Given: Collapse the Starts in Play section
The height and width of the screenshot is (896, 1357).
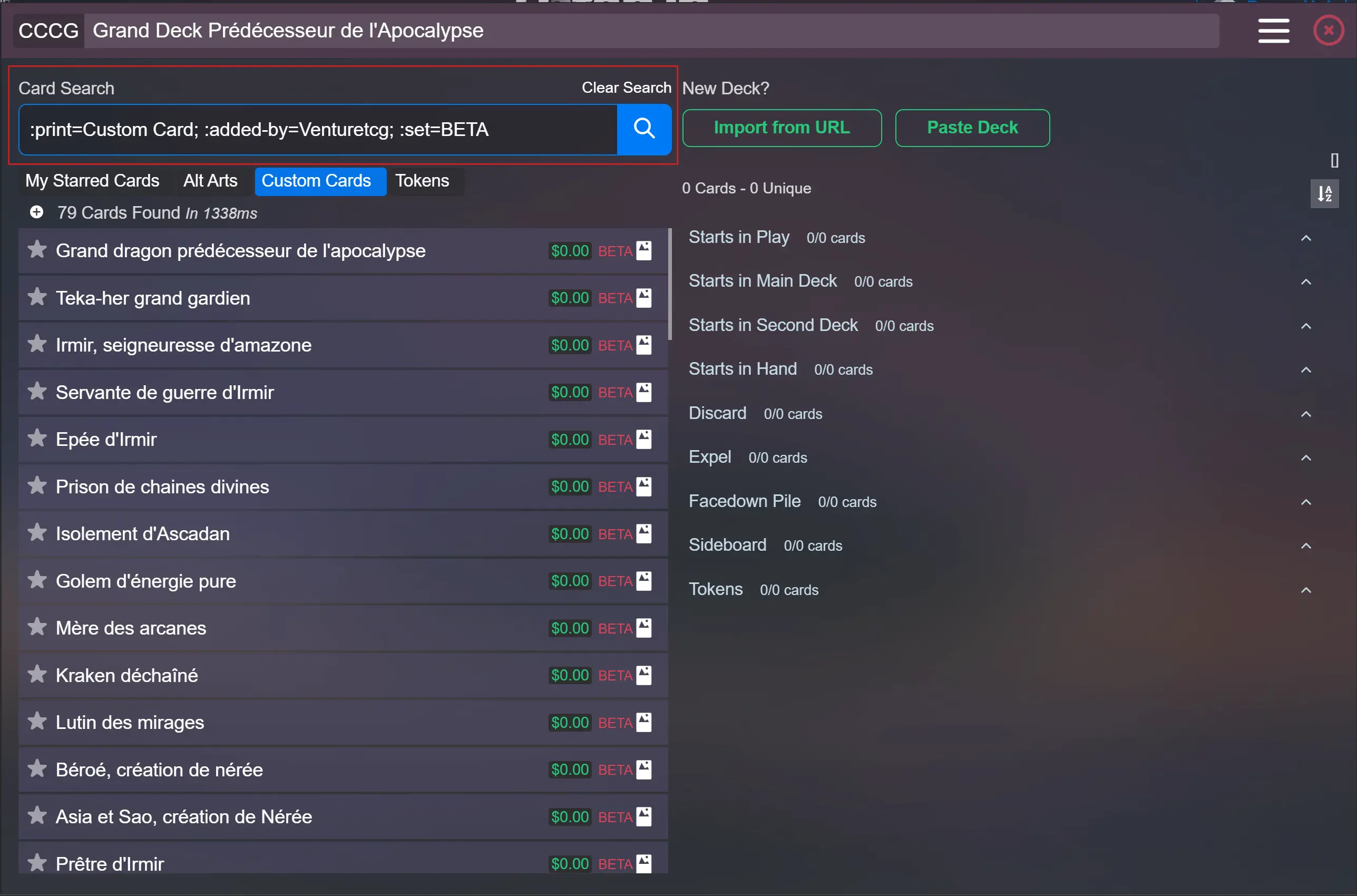Looking at the screenshot, I should pyautogui.click(x=1305, y=238).
